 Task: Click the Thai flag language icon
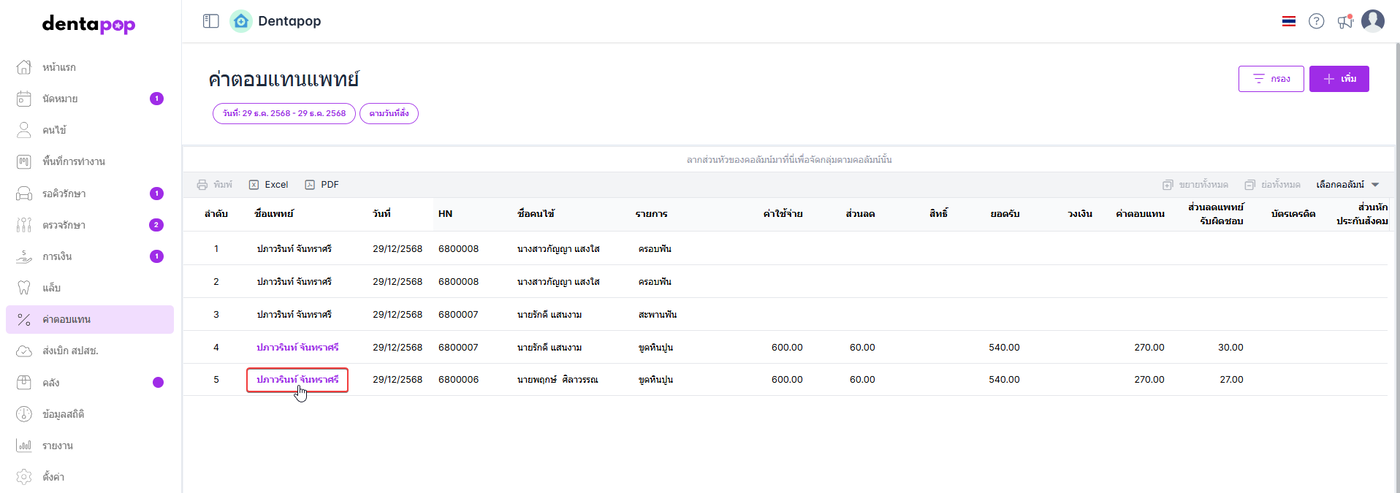tap(1289, 21)
